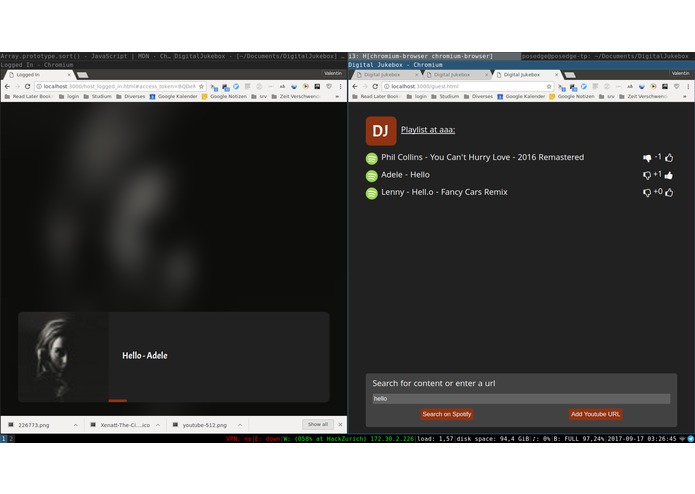Expand options for youtube-512.png download
This screenshot has height=494, width=695.
[240, 425]
